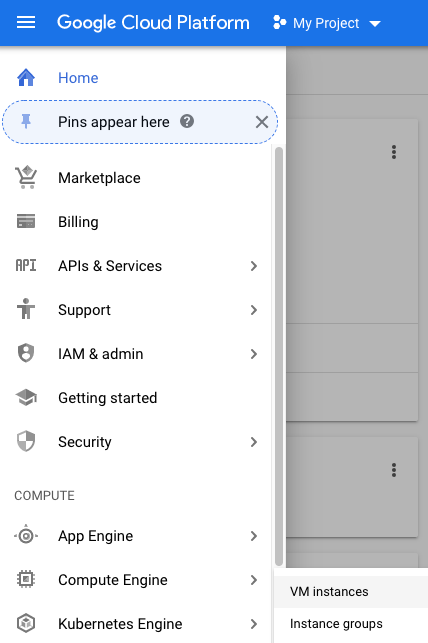428x643 pixels.
Task: Click the API icon beside APIs & Services
Action: click(26, 266)
